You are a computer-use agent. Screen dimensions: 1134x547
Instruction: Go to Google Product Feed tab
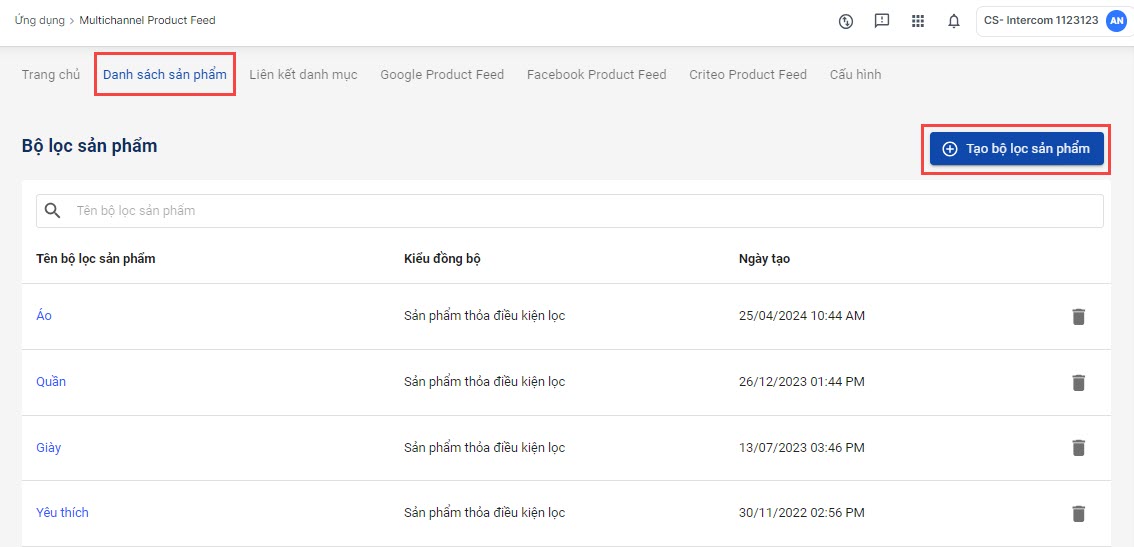[442, 75]
